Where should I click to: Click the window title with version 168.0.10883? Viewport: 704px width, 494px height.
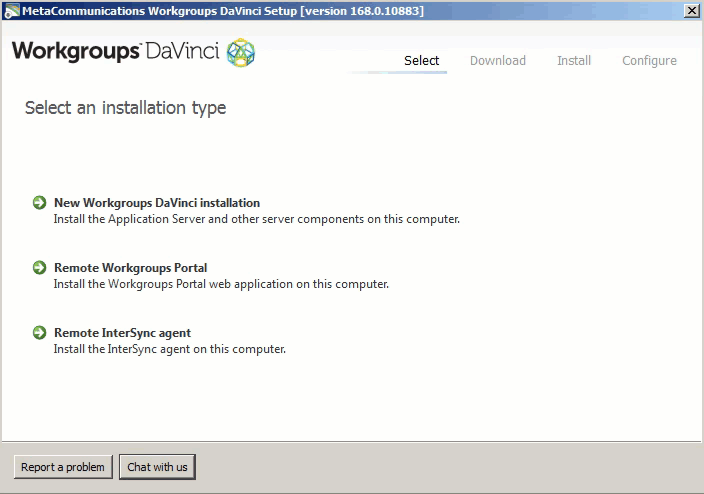pos(223,11)
